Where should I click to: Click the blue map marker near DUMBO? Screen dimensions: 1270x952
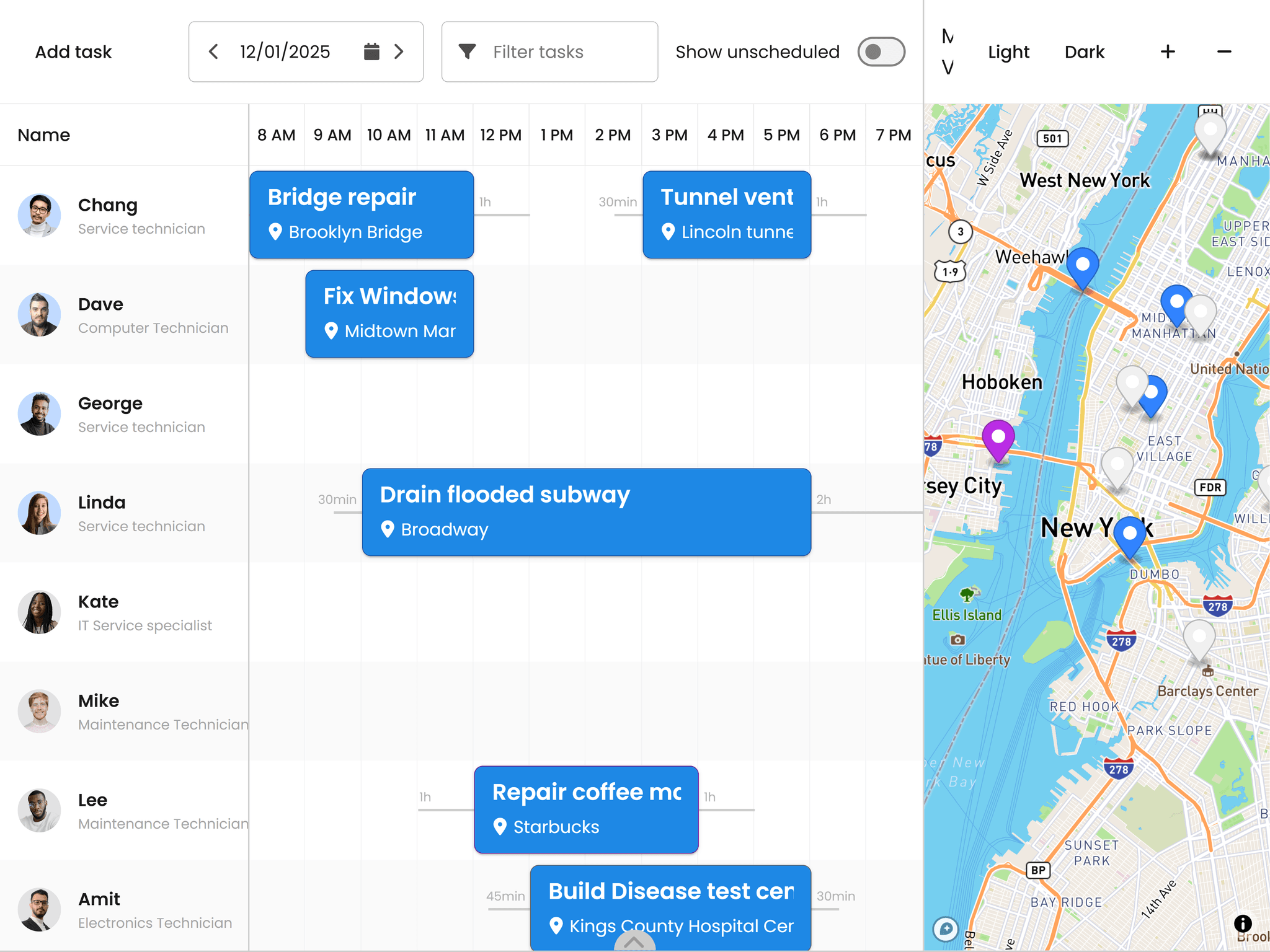pyautogui.click(x=1130, y=534)
